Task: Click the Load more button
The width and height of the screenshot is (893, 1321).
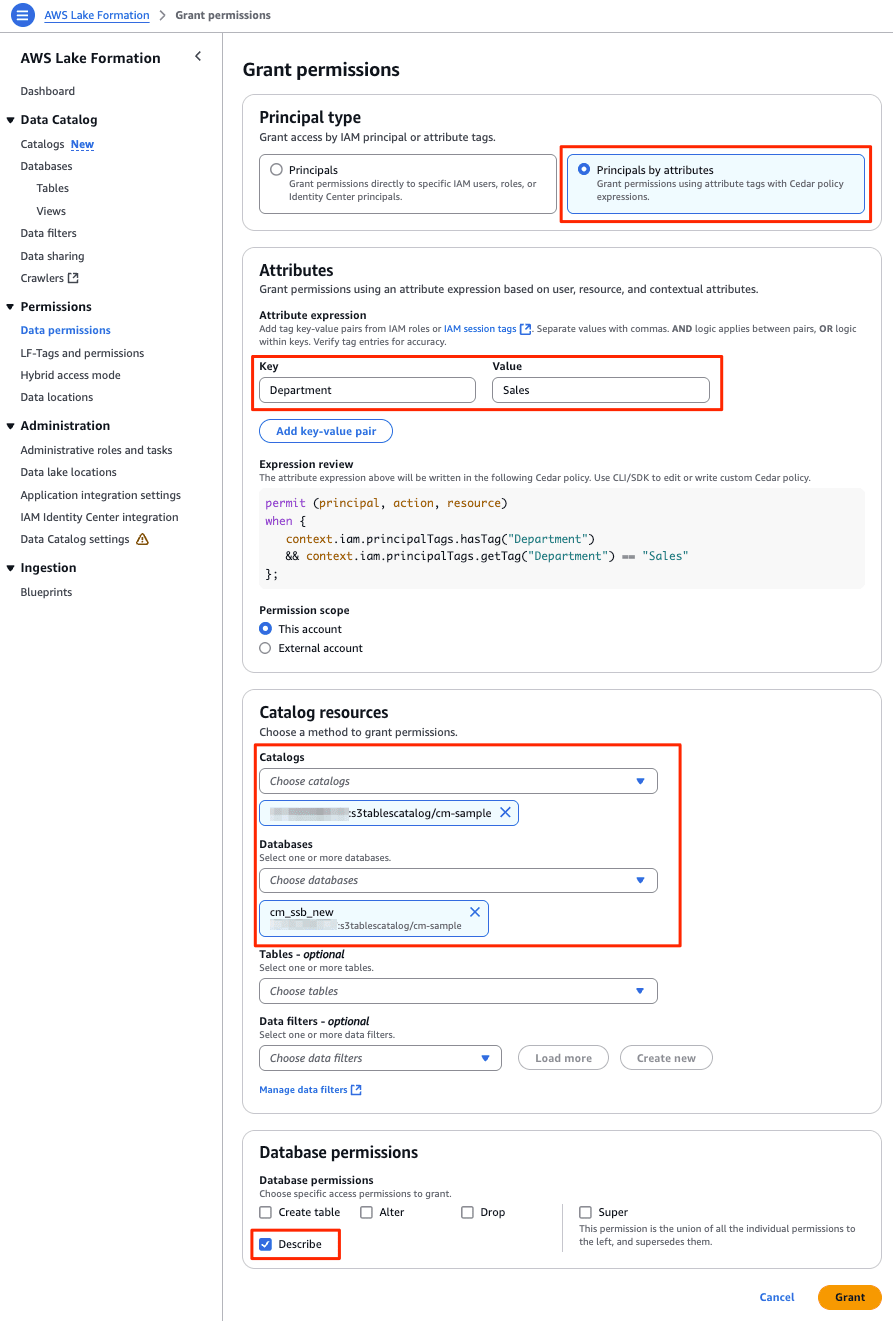Action: tap(563, 1058)
